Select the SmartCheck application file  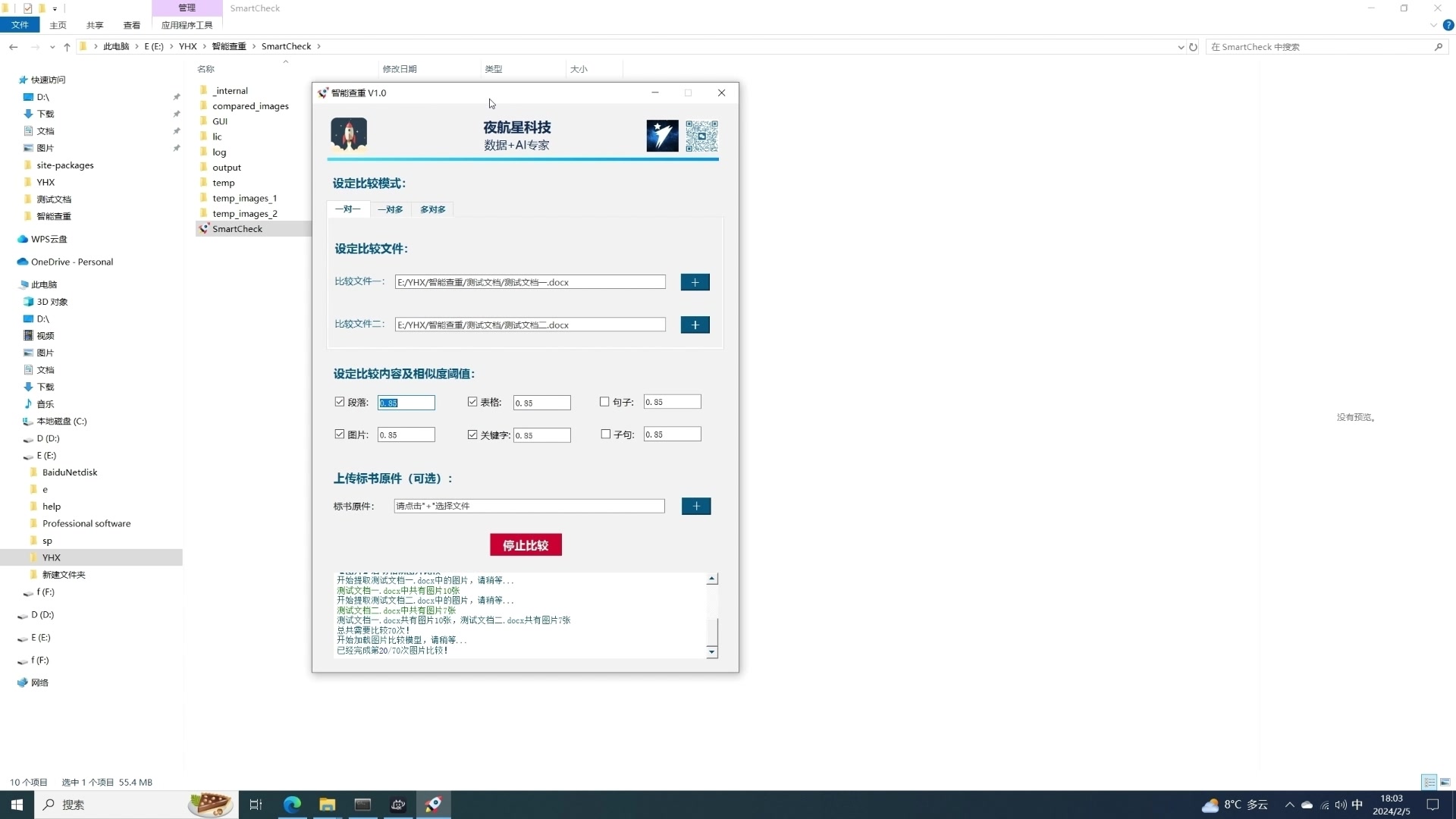coord(237,228)
